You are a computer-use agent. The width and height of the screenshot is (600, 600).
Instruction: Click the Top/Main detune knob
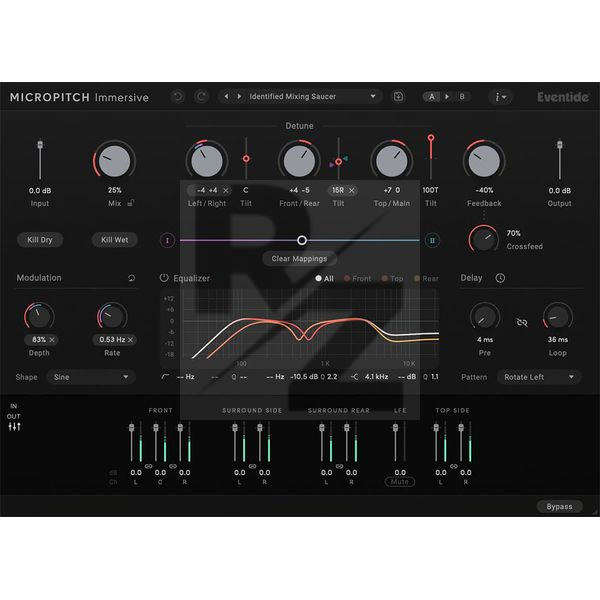pyautogui.click(x=391, y=161)
